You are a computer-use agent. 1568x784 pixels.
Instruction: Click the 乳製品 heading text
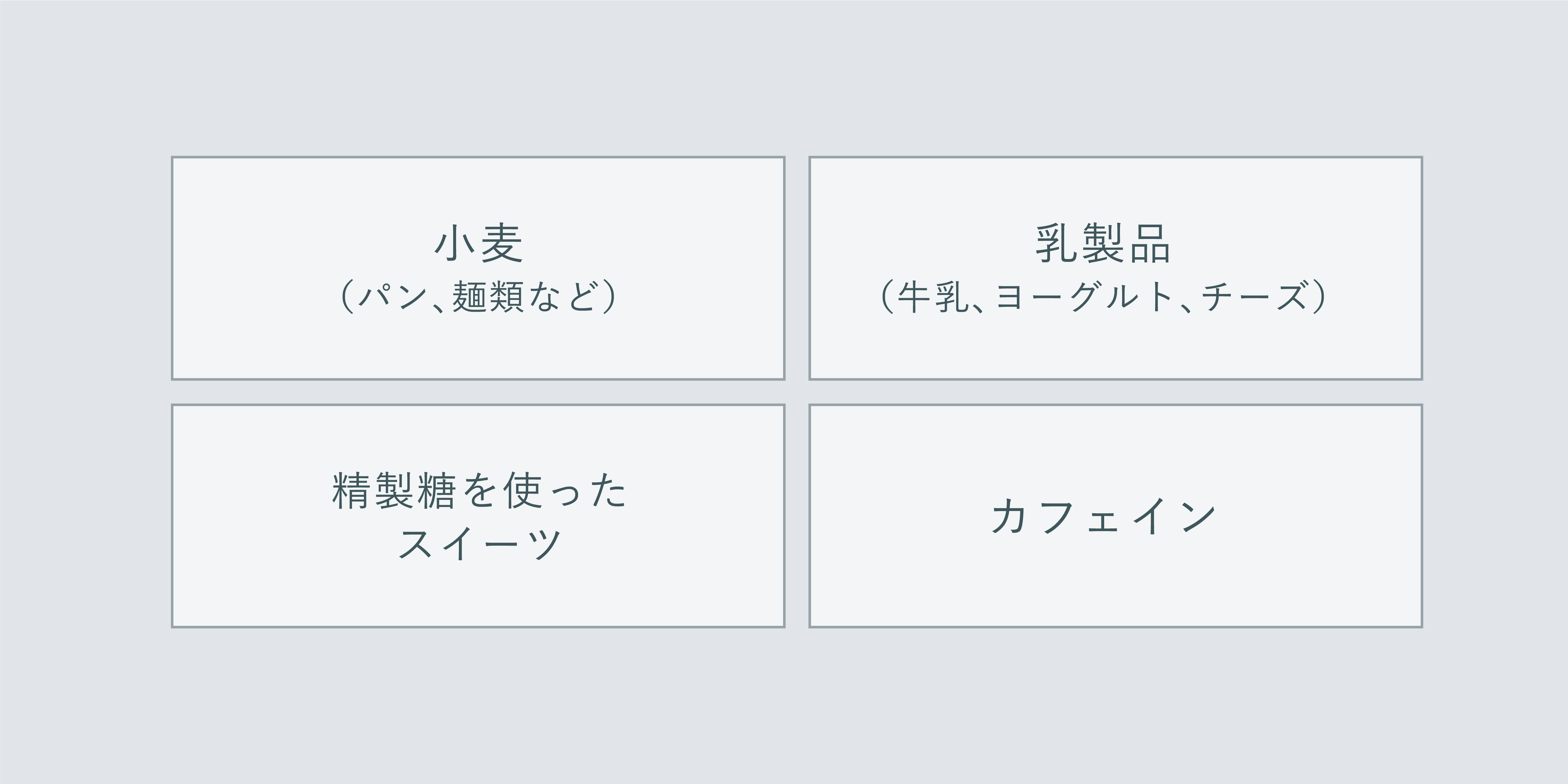pyautogui.click(x=1102, y=244)
